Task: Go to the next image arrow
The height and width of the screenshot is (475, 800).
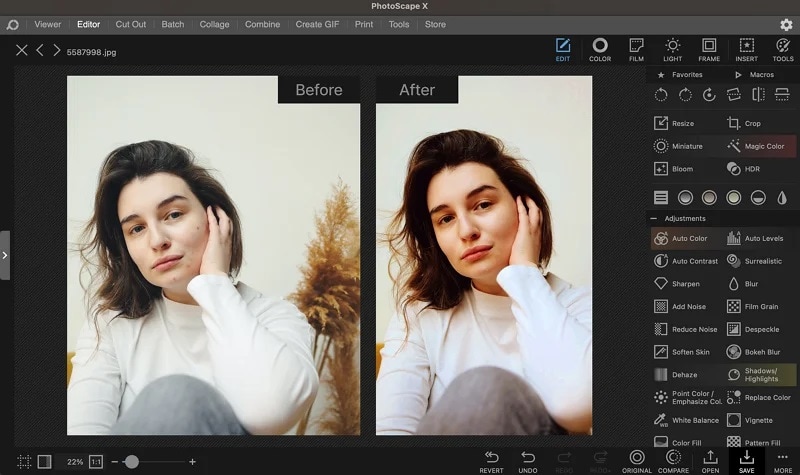Action: click(57, 51)
